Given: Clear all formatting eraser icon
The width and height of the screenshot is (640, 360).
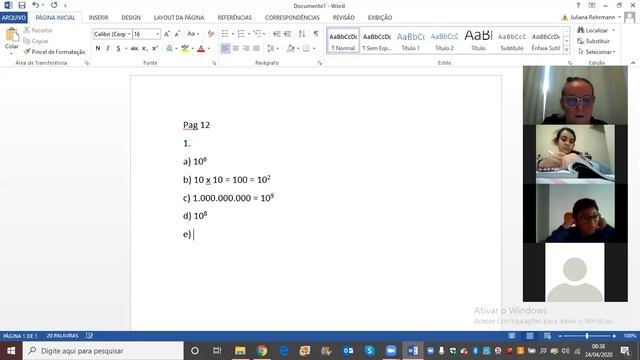Looking at the screenshot, I should [x=211, y=34].
